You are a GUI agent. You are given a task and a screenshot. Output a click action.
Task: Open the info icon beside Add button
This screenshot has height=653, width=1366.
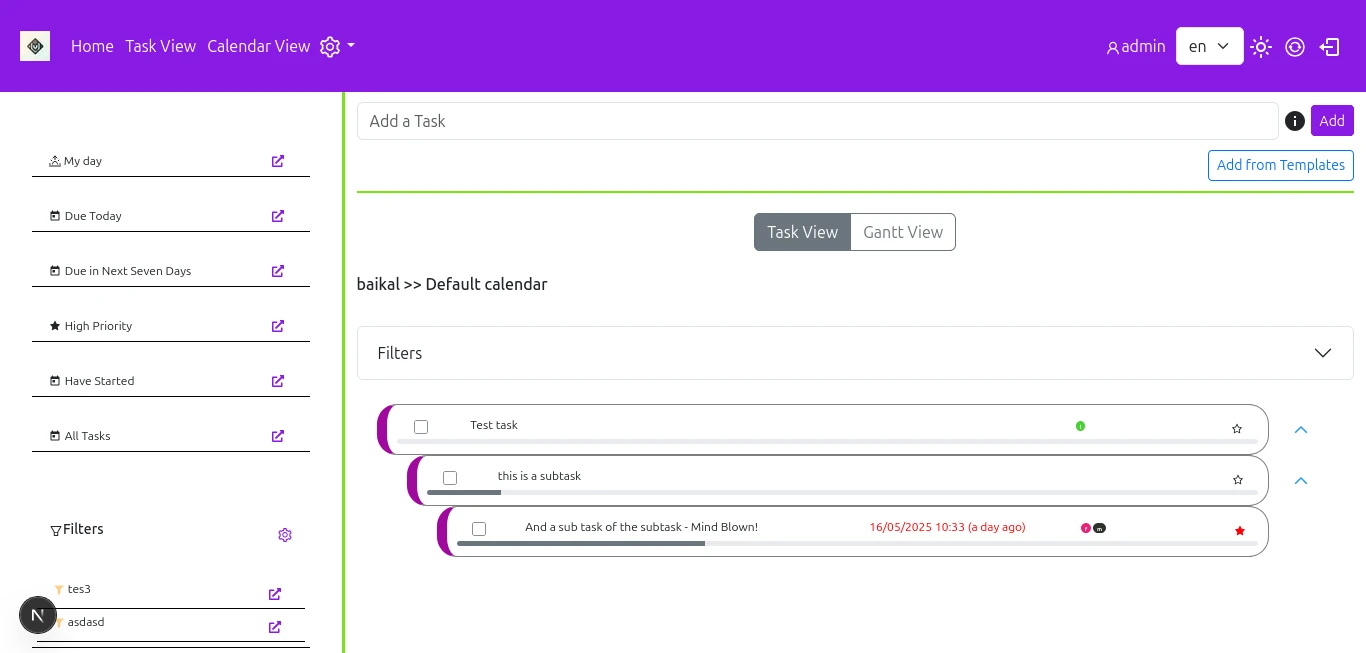pos(1295,121)
